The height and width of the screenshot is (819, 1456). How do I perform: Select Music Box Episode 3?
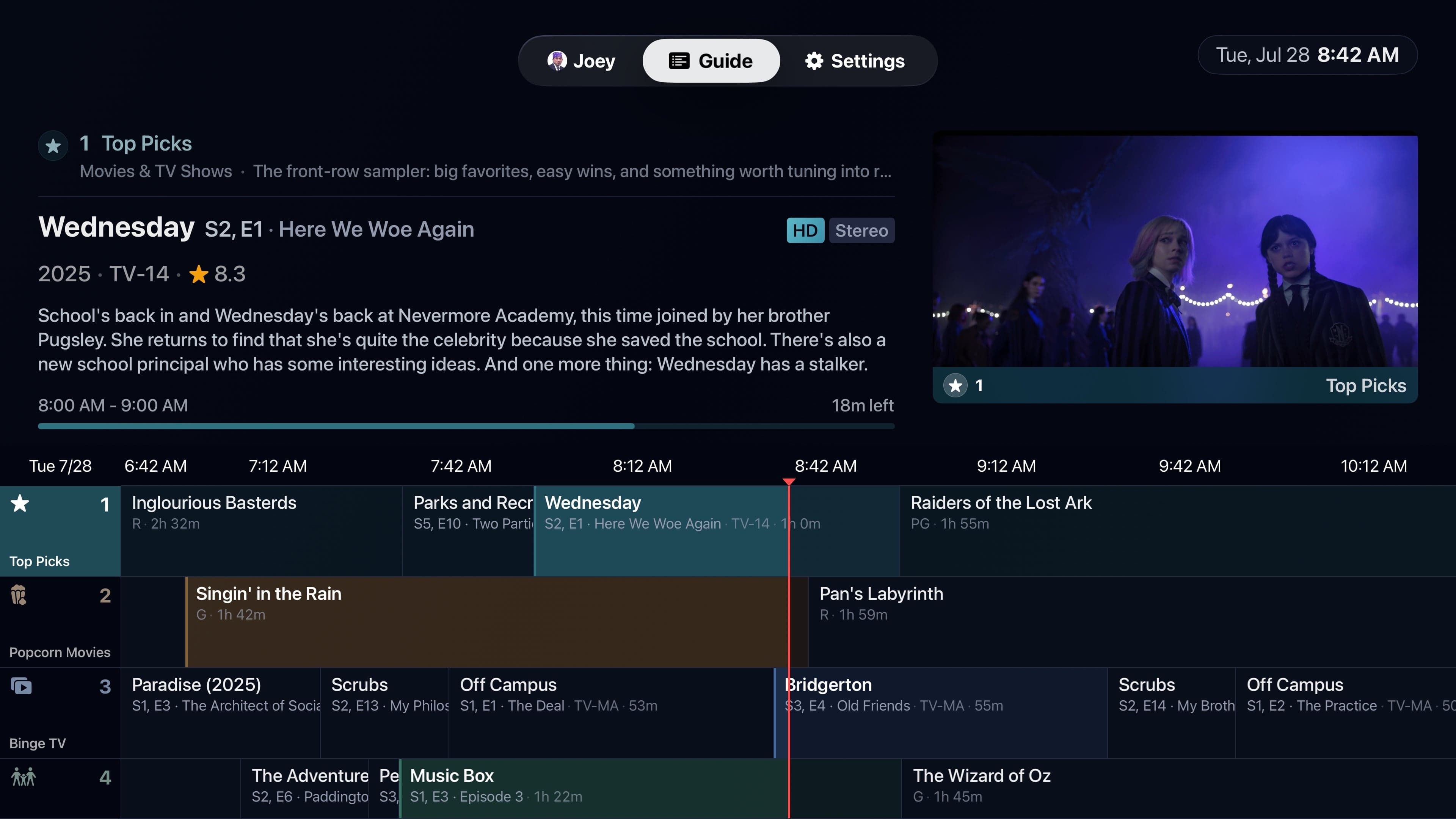coord(650,789)
